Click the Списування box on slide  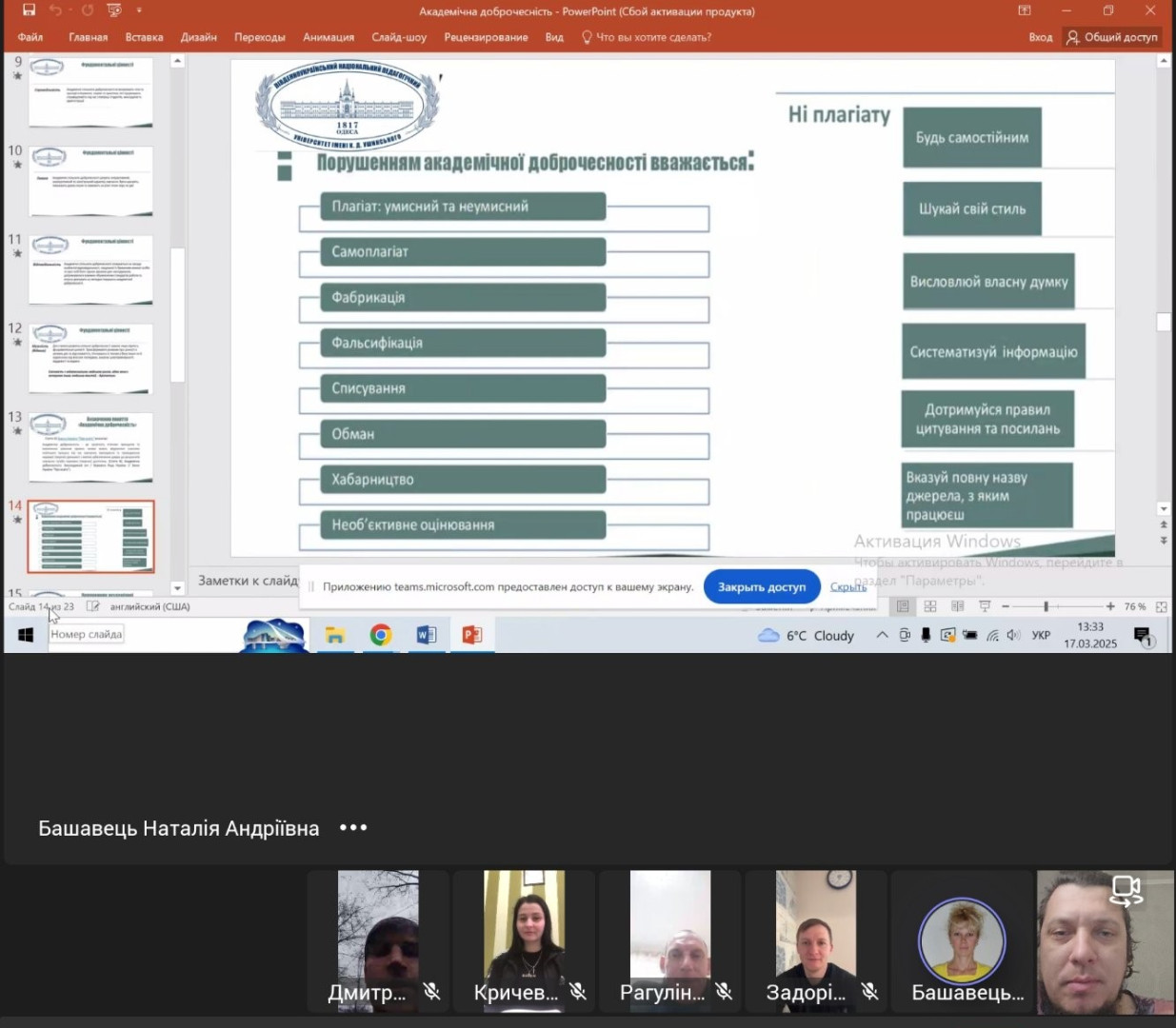pyautogui.click(x=463, y=388)
